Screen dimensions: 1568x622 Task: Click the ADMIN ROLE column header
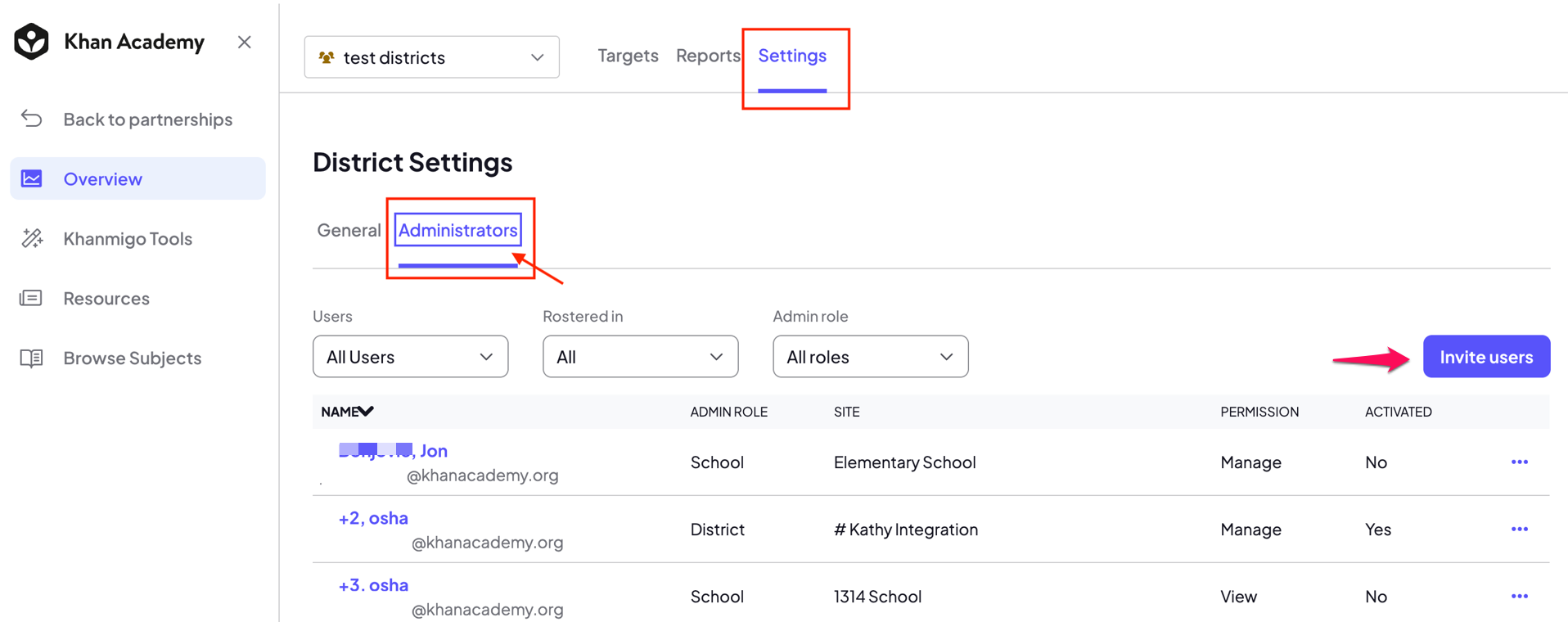(x=728, y=412)
